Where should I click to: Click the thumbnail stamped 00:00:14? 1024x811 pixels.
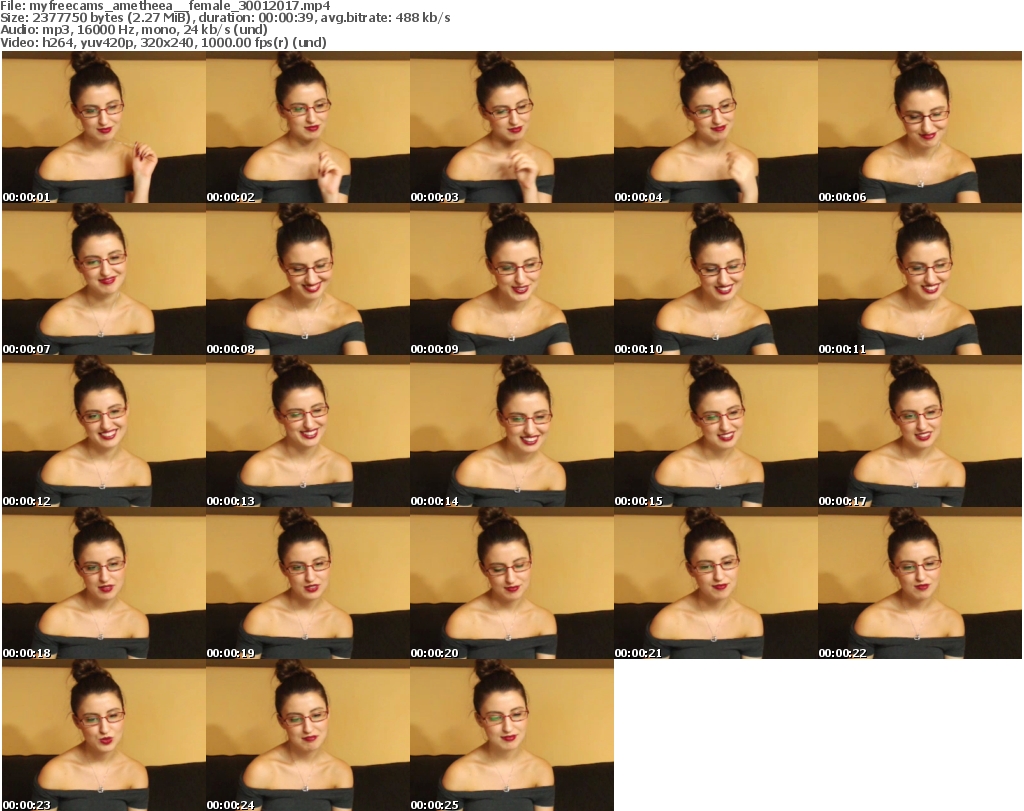pos(511,432)
